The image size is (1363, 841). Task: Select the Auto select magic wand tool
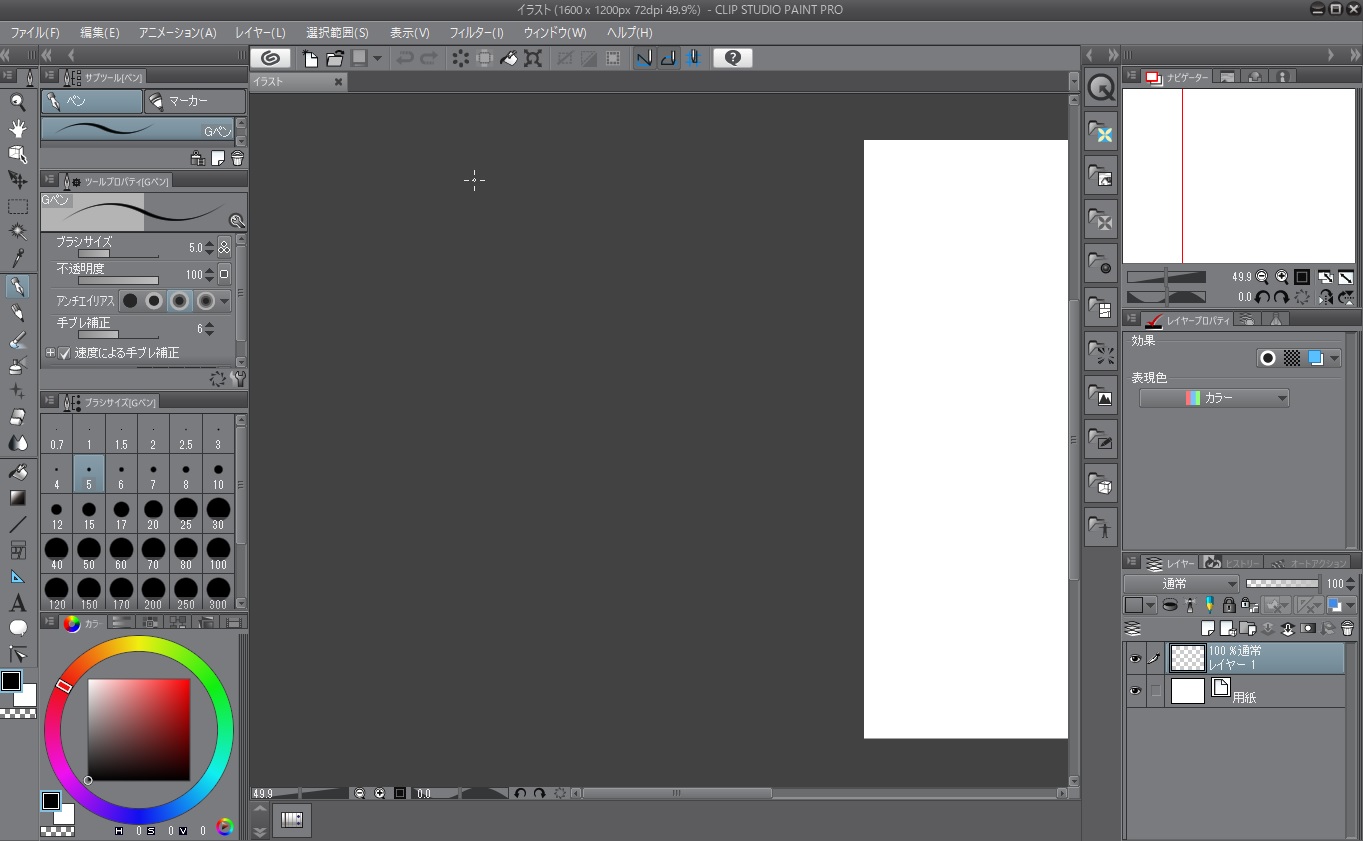tap(17, 233)
